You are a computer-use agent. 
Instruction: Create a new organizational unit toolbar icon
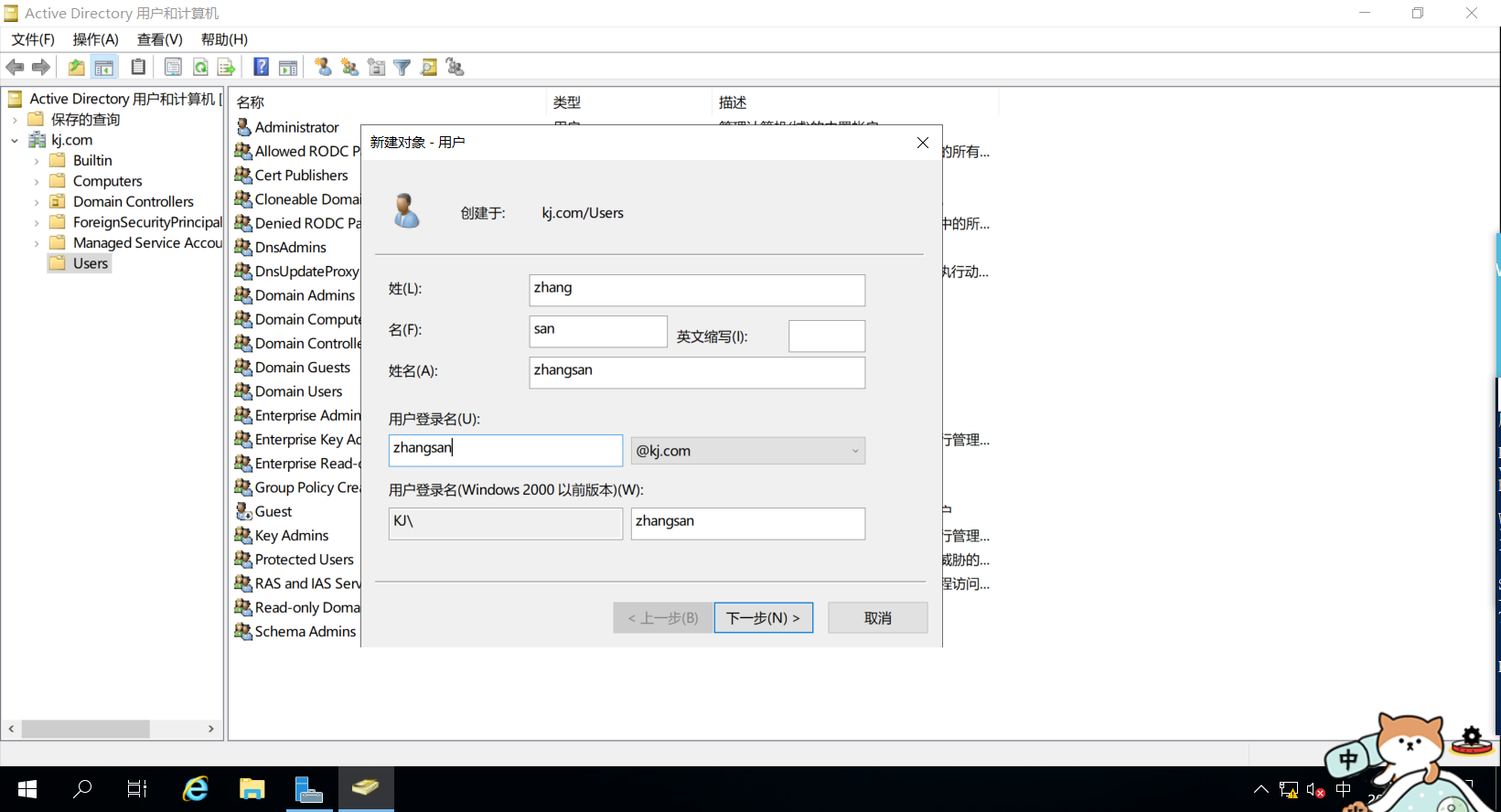click(376, 67)
